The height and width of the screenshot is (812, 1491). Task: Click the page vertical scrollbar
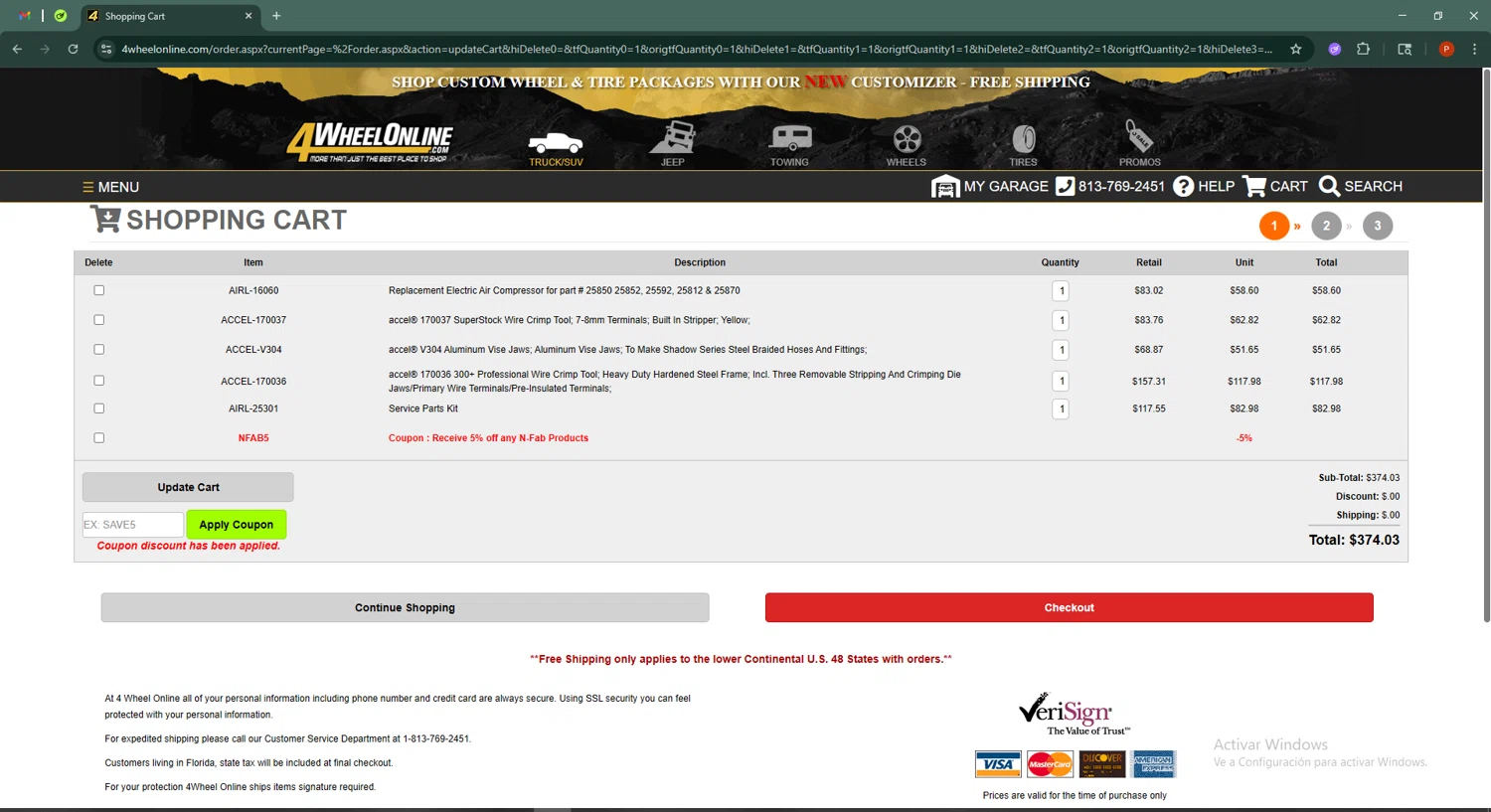(x=1486, y=345)
